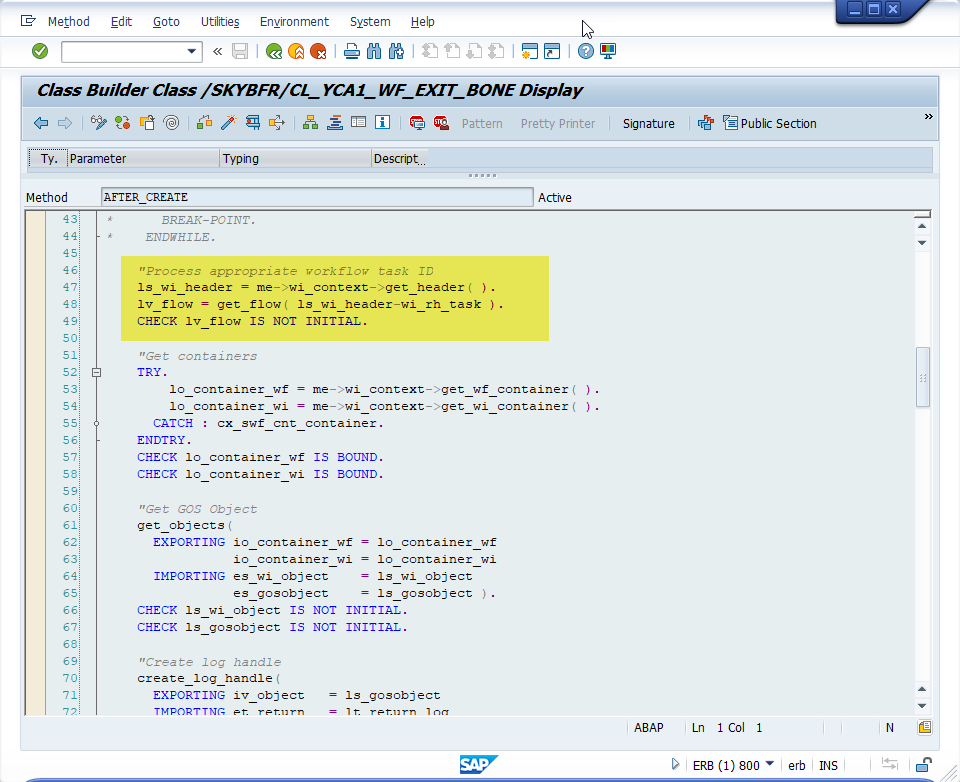The width and height of the screenshot is (960, 782).
Task: Open the Help menu
Action: point(422,22)
